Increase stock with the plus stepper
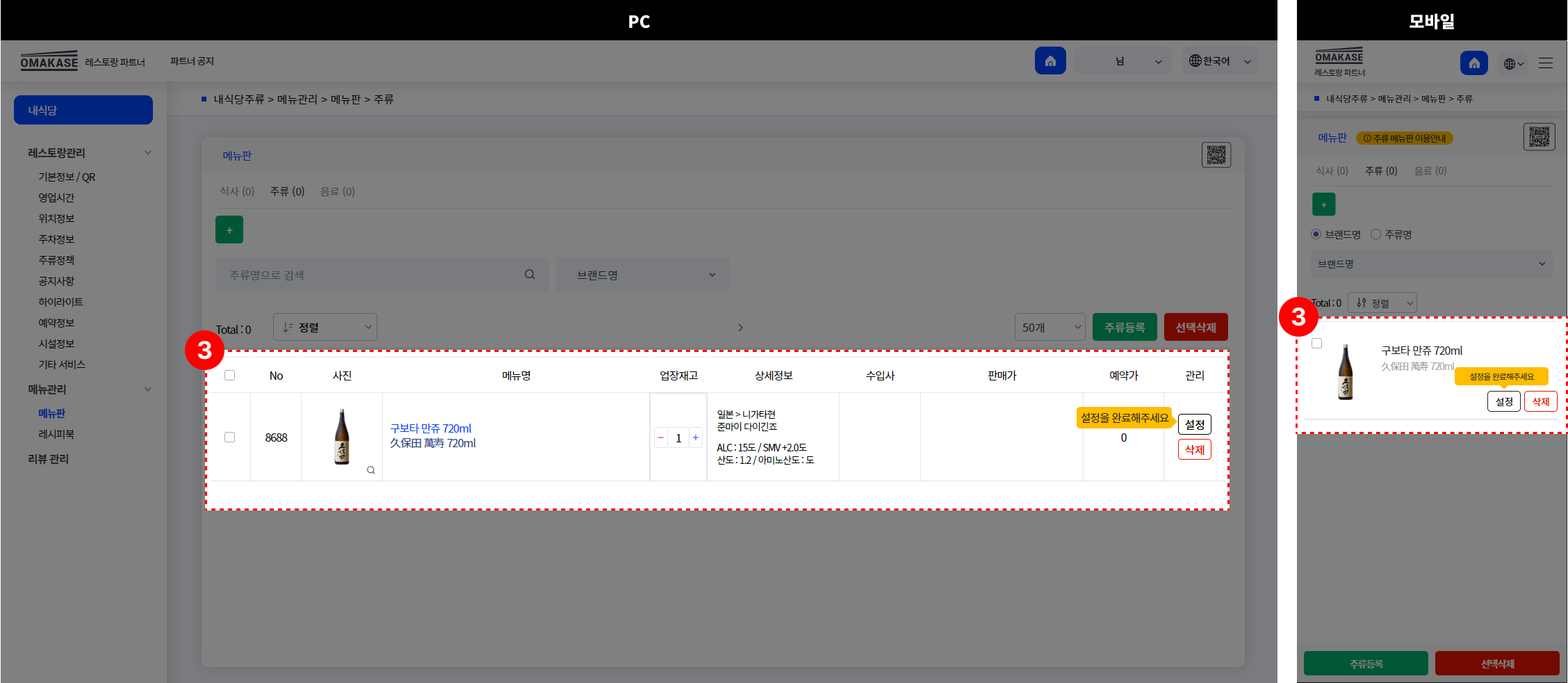The image size is (1568, 683). pos(696,437)
